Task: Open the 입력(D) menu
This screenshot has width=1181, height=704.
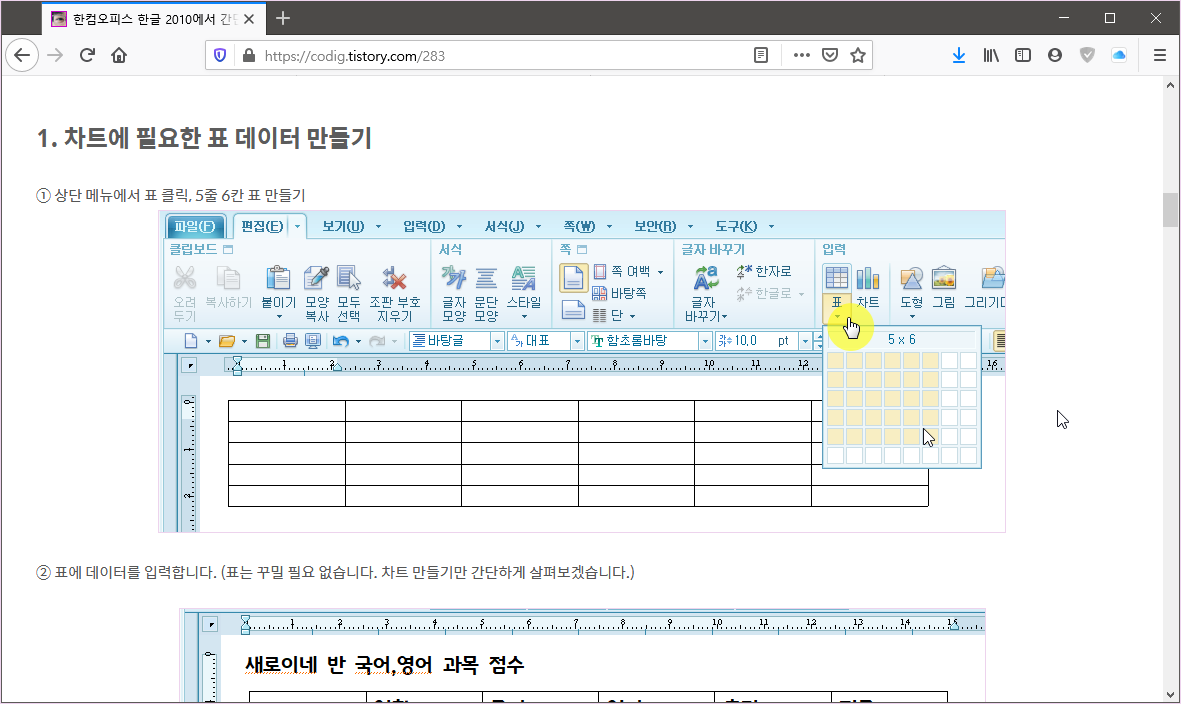Action: pyautogui.click(x=424, y=226)
